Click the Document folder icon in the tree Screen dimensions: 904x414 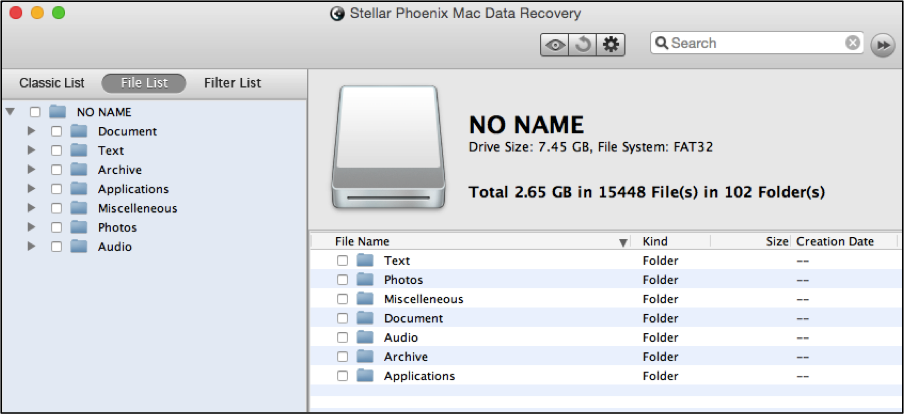click(78, 131)
